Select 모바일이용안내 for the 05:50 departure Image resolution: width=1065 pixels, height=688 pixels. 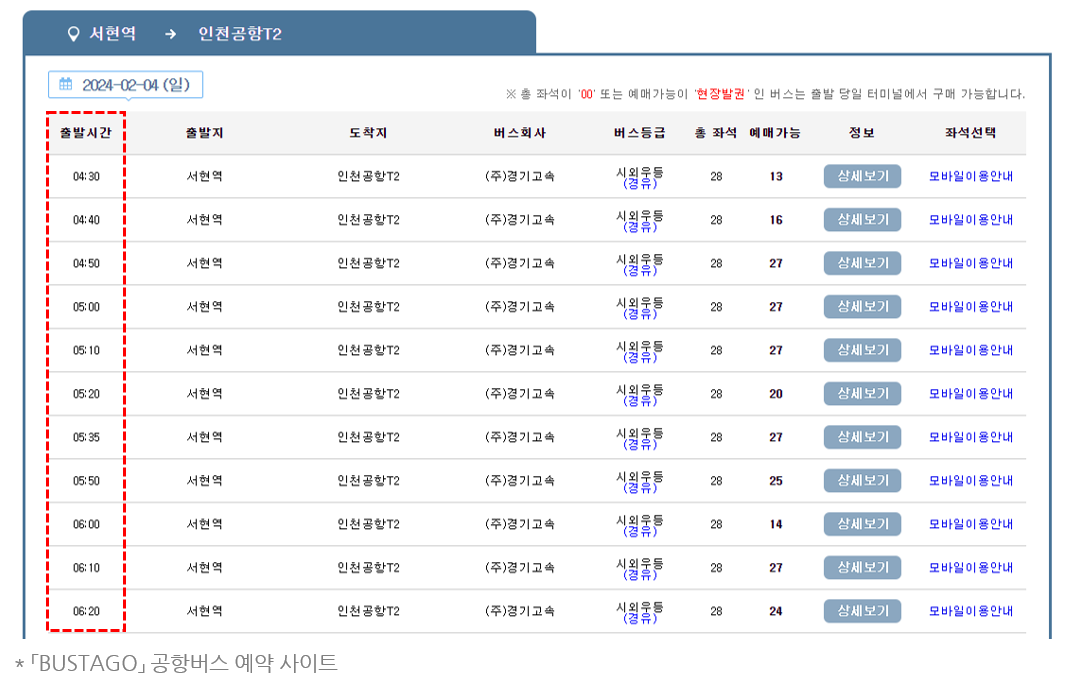point(971,480)
